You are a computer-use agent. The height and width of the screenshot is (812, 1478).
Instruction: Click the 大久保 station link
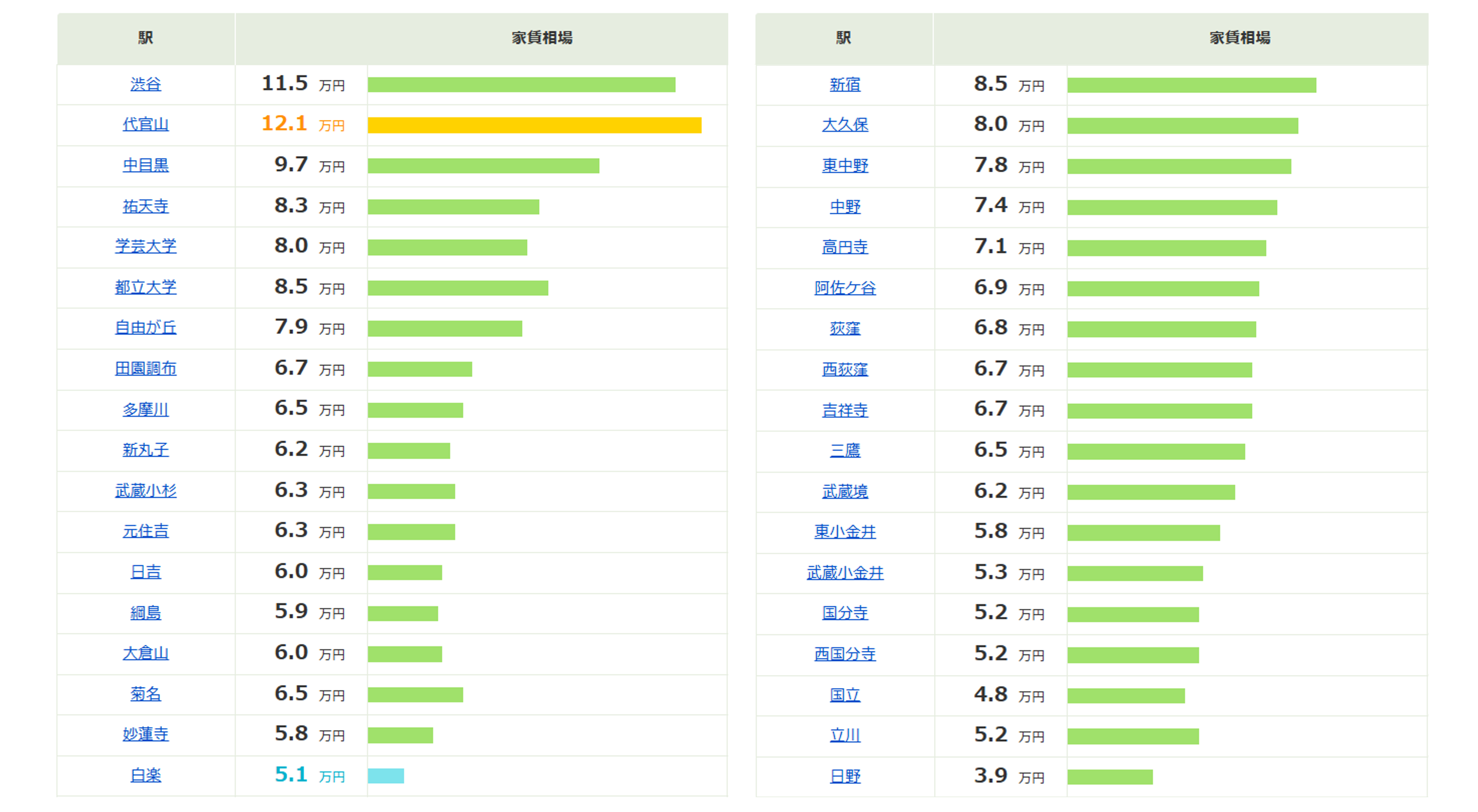point(845,125)
